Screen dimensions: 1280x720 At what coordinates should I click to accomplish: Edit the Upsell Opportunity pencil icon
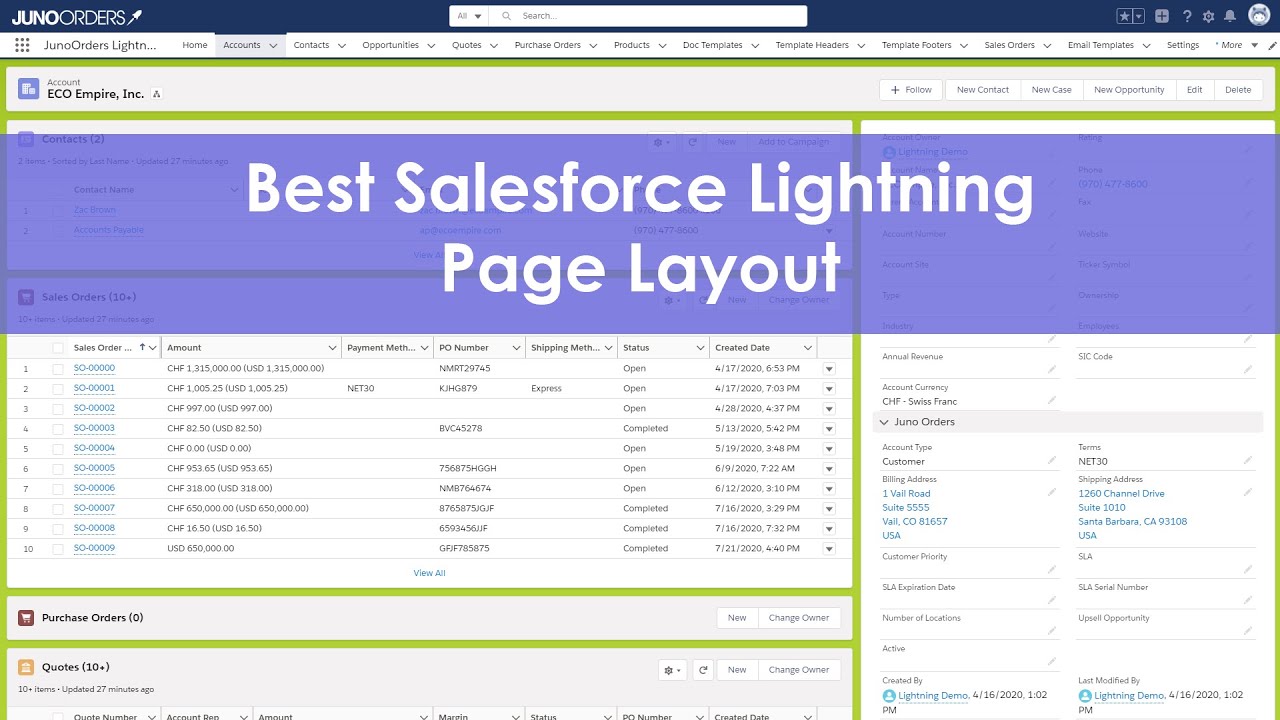click(x=1247, y=631)
